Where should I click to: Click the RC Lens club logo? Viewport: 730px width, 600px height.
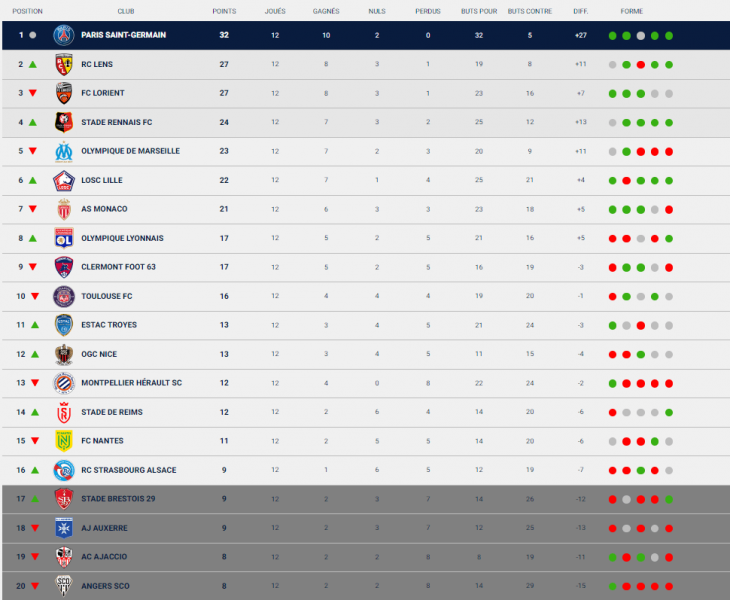pos(64,64)
